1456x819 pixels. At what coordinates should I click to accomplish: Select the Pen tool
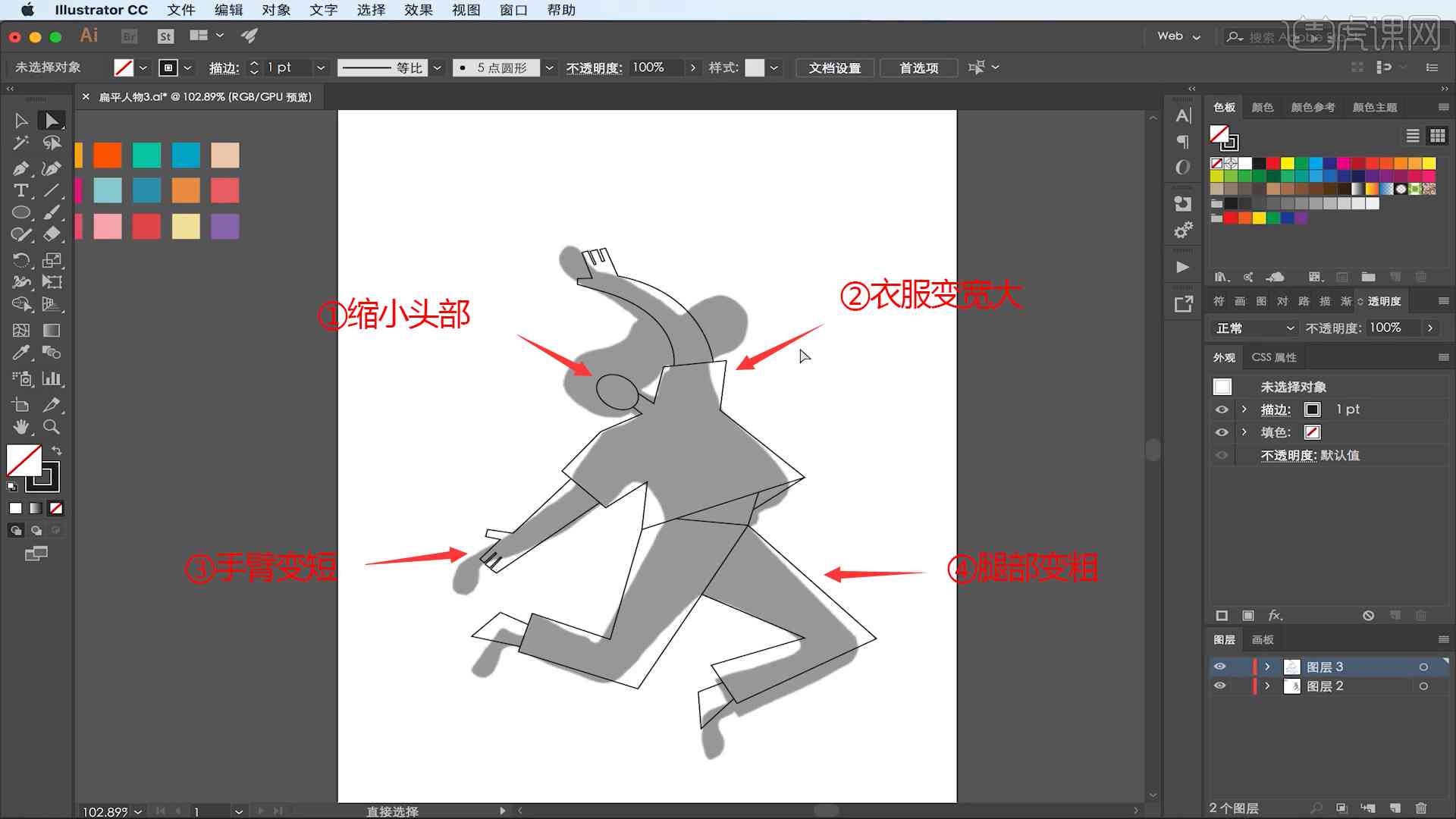click(22, 167)
